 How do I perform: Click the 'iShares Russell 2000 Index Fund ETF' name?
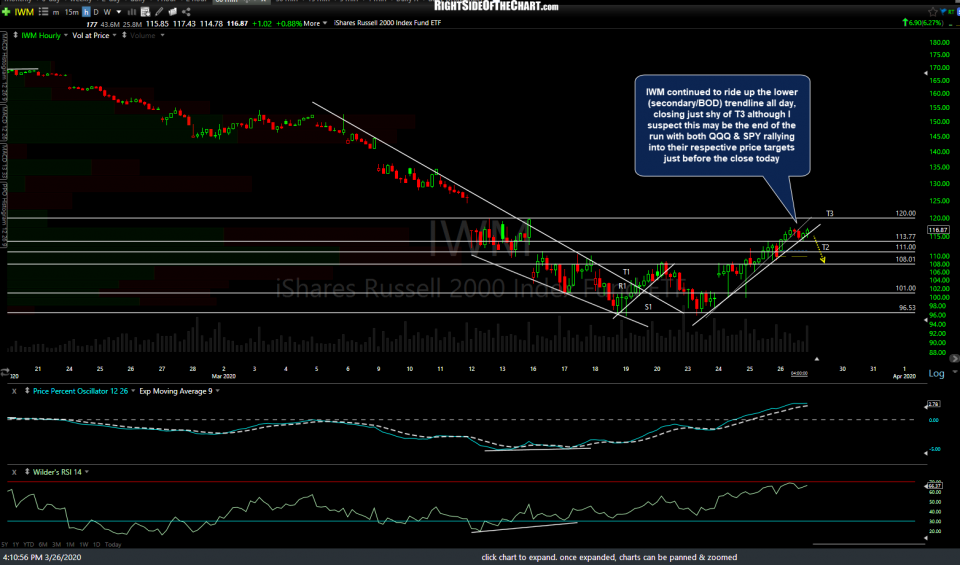point(387,23)
